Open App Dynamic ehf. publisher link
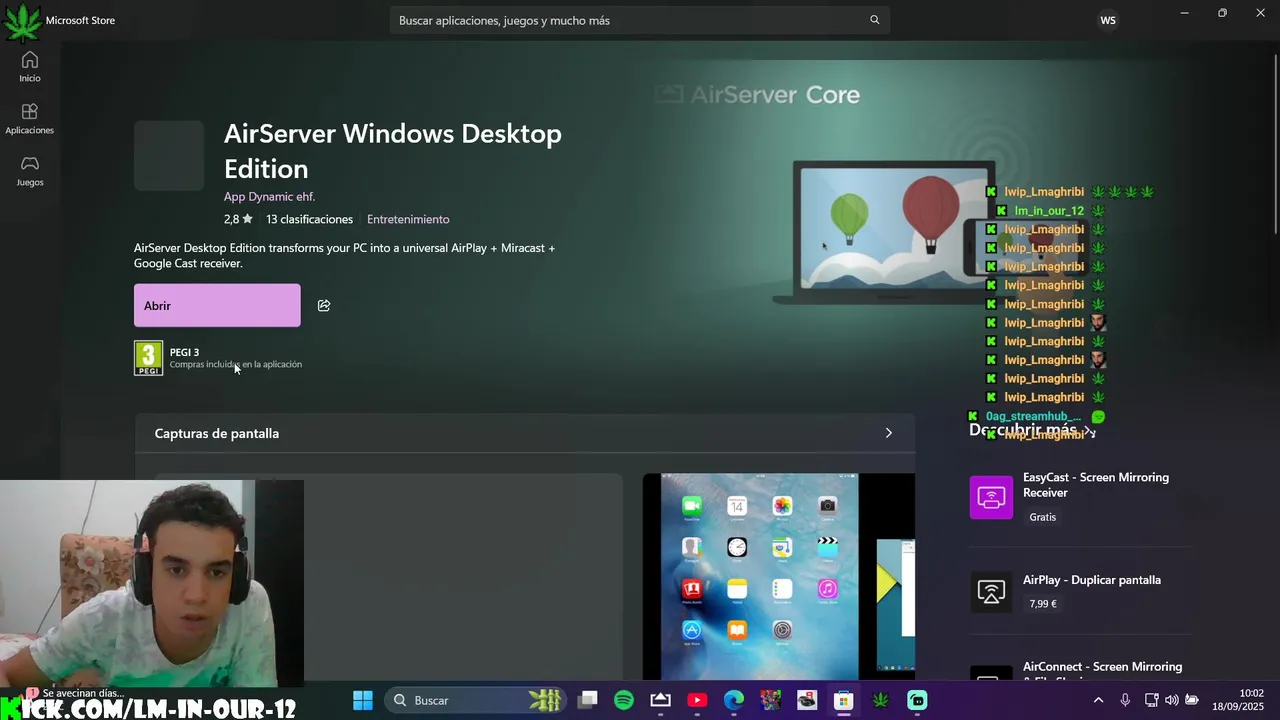 [x=269, y=196]
